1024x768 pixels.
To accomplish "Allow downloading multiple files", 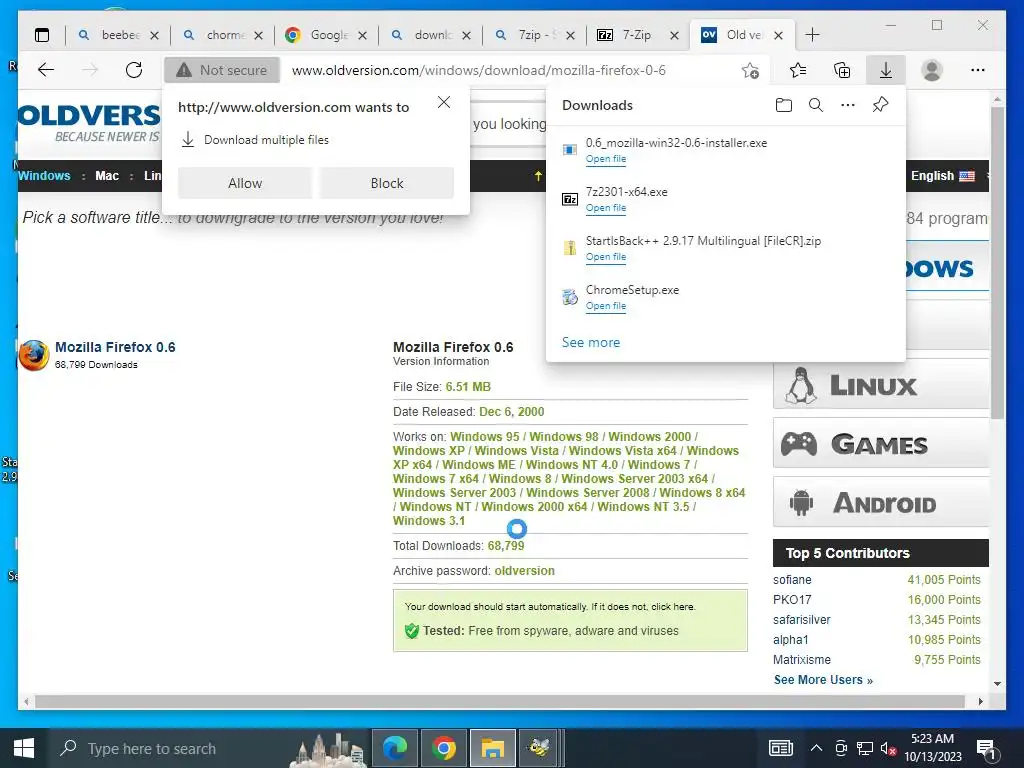I will point(245,183).
